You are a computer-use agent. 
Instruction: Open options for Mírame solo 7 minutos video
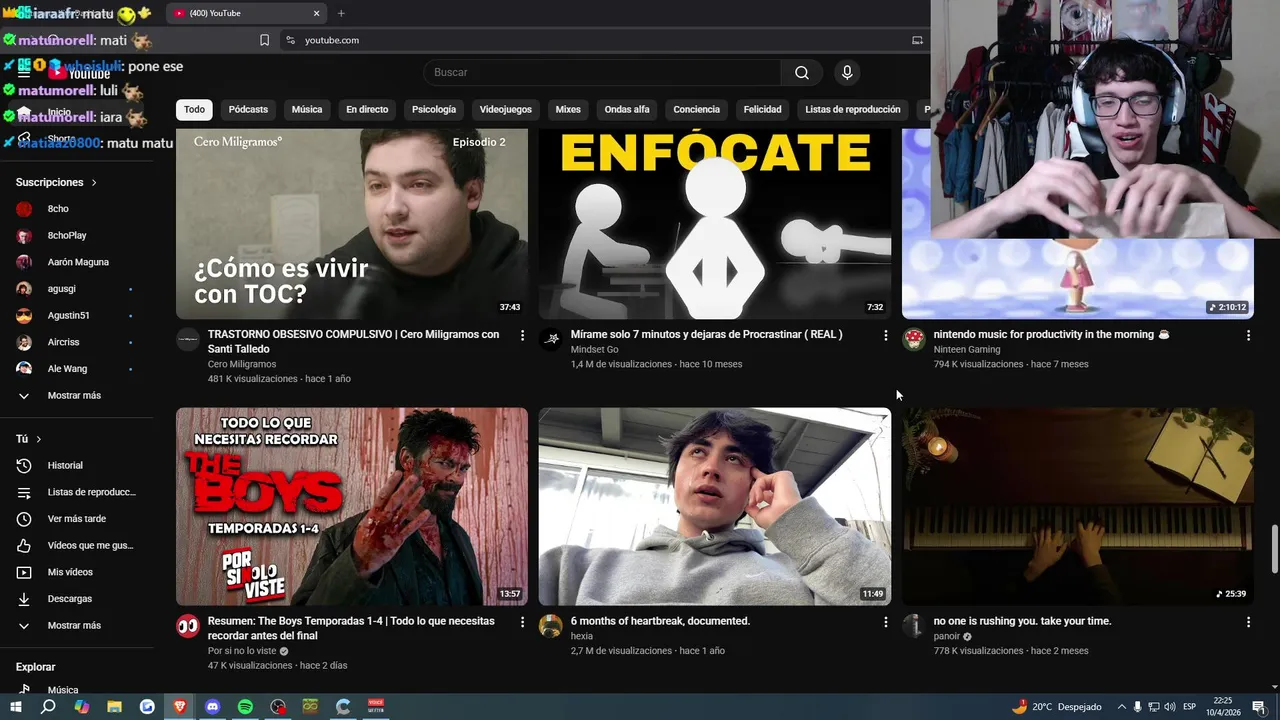885,335
